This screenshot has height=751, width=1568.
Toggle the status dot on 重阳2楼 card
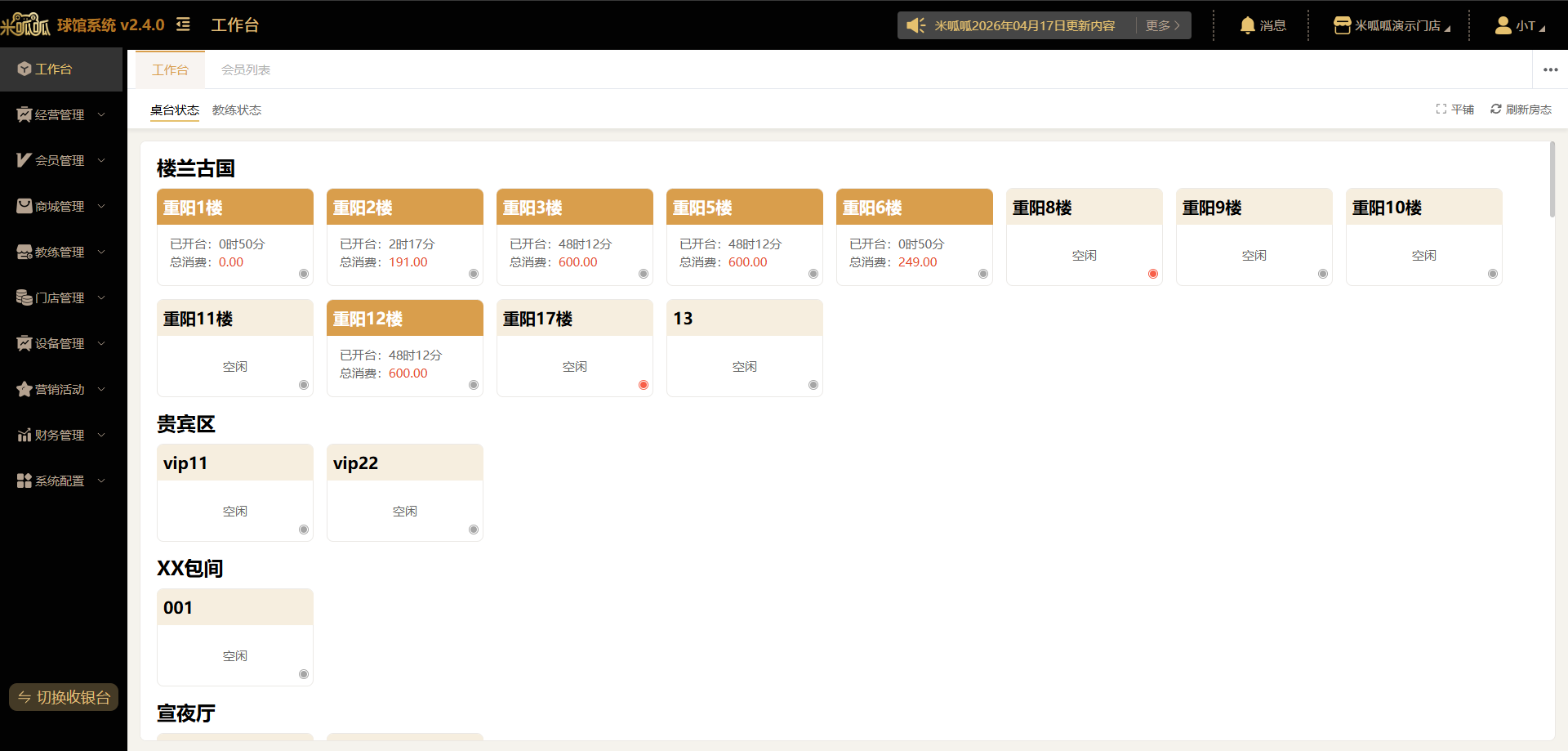pos(474,274)
